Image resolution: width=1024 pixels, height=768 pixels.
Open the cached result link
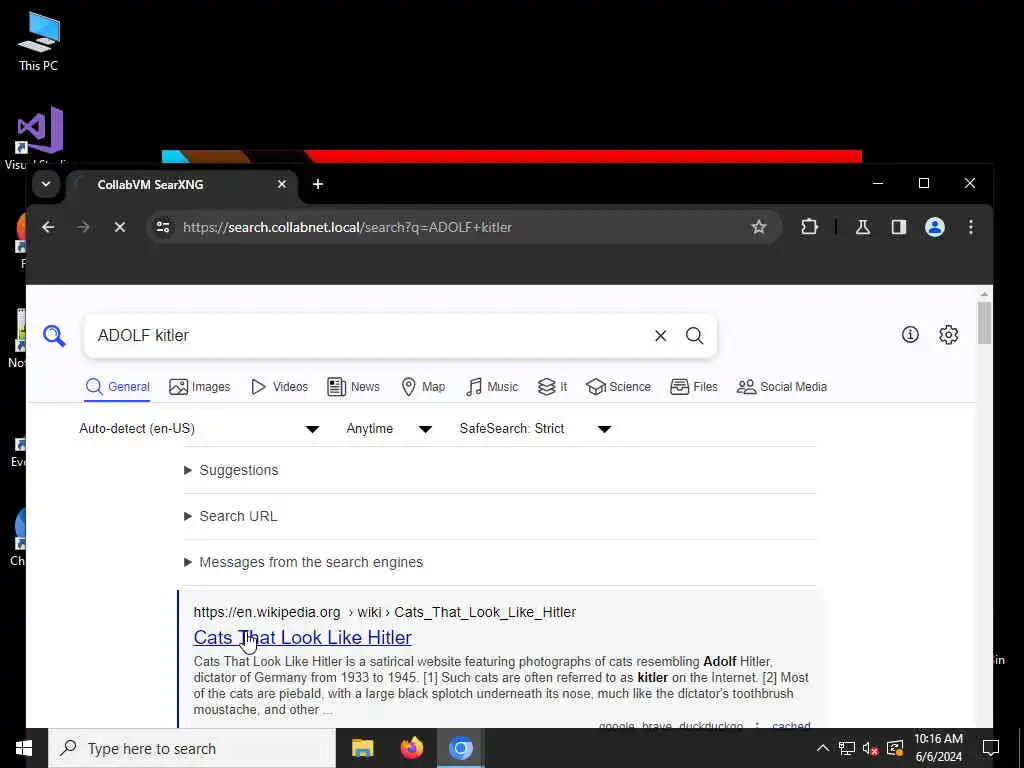pos(791,725)
